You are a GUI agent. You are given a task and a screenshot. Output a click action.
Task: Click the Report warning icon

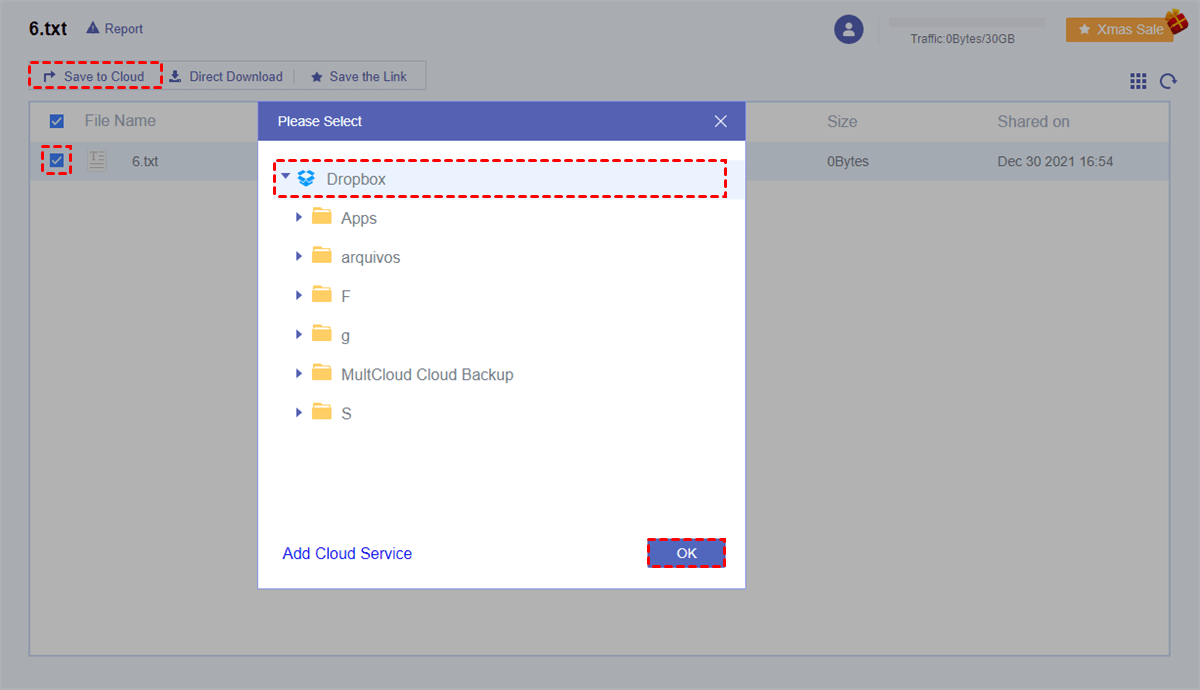[x=93, y=29]
